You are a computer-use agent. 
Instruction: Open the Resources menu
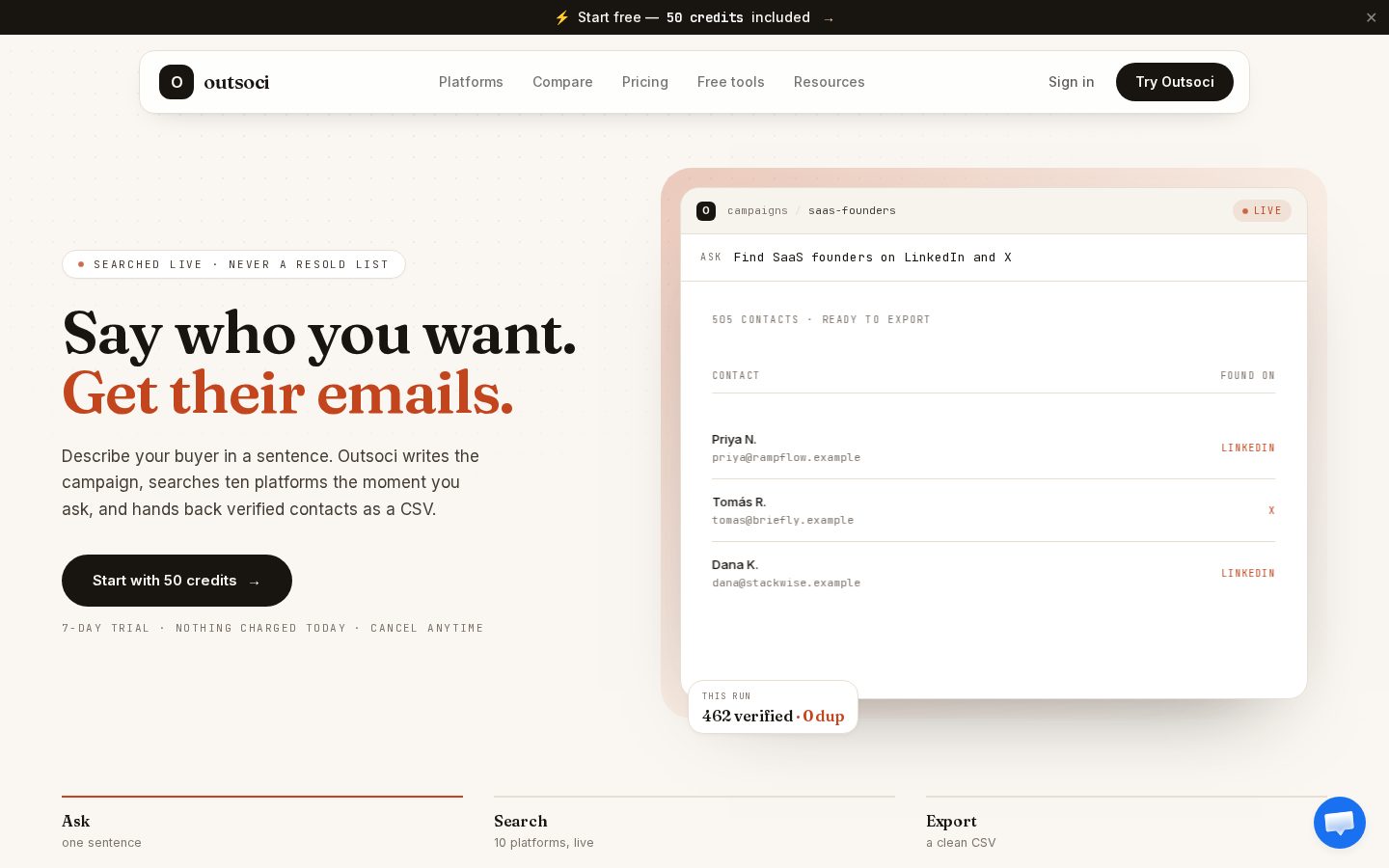(830, 82)
